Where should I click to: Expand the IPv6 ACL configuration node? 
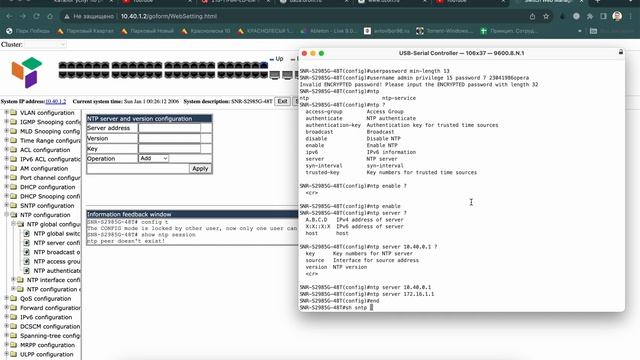pos(6,159)
